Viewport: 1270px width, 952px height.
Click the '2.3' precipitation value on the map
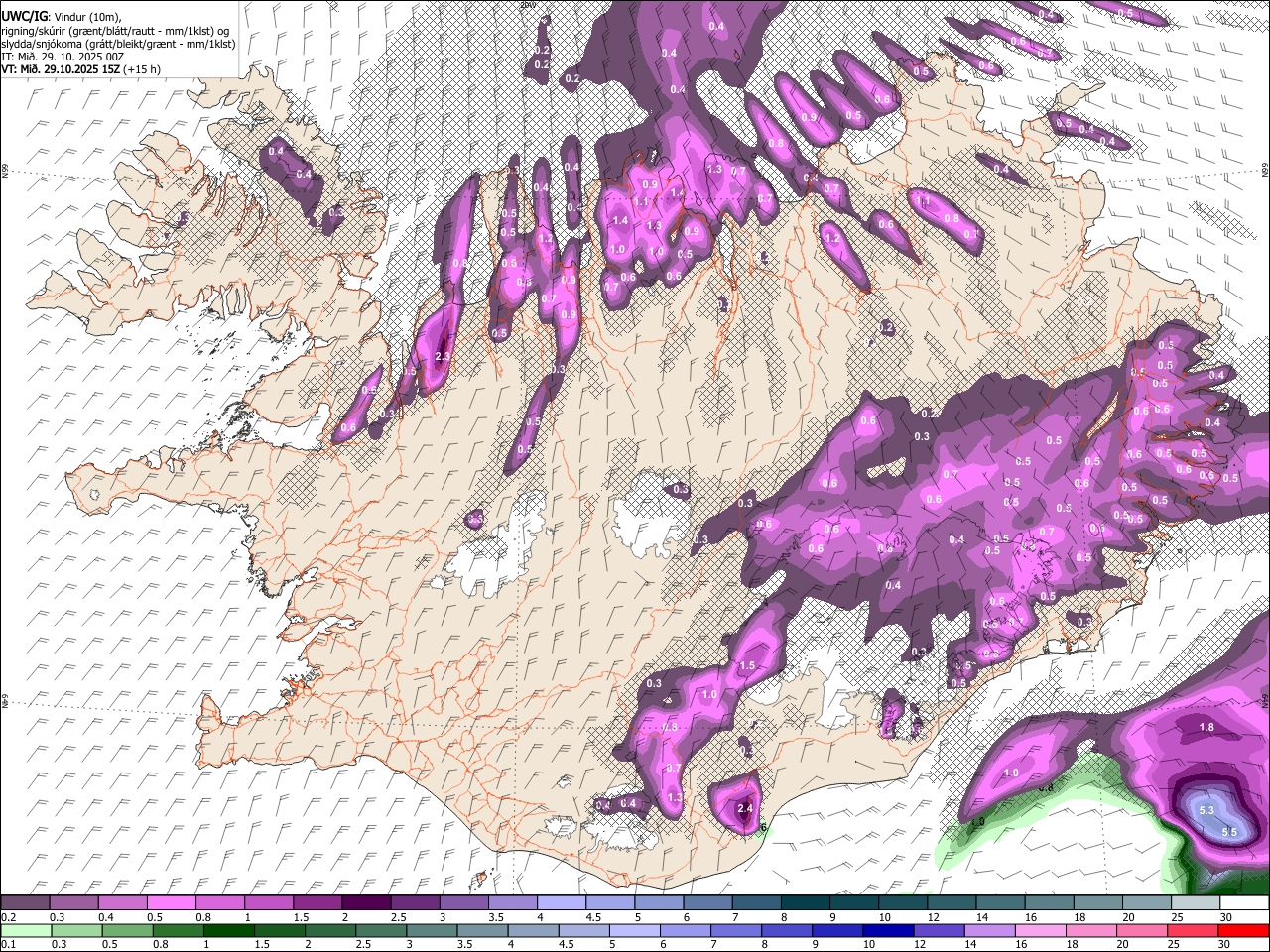click(x=443, y=356)
